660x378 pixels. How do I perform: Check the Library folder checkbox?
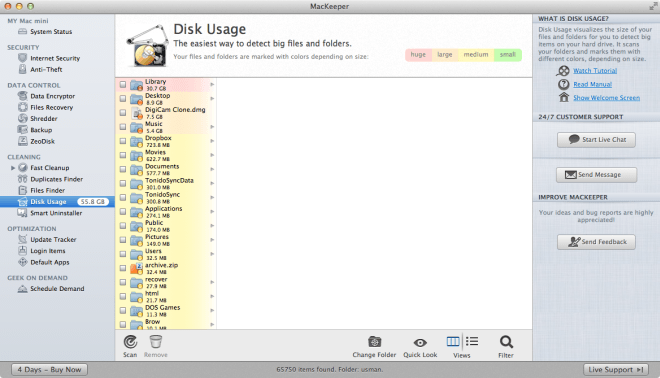[x=122, y=85]
